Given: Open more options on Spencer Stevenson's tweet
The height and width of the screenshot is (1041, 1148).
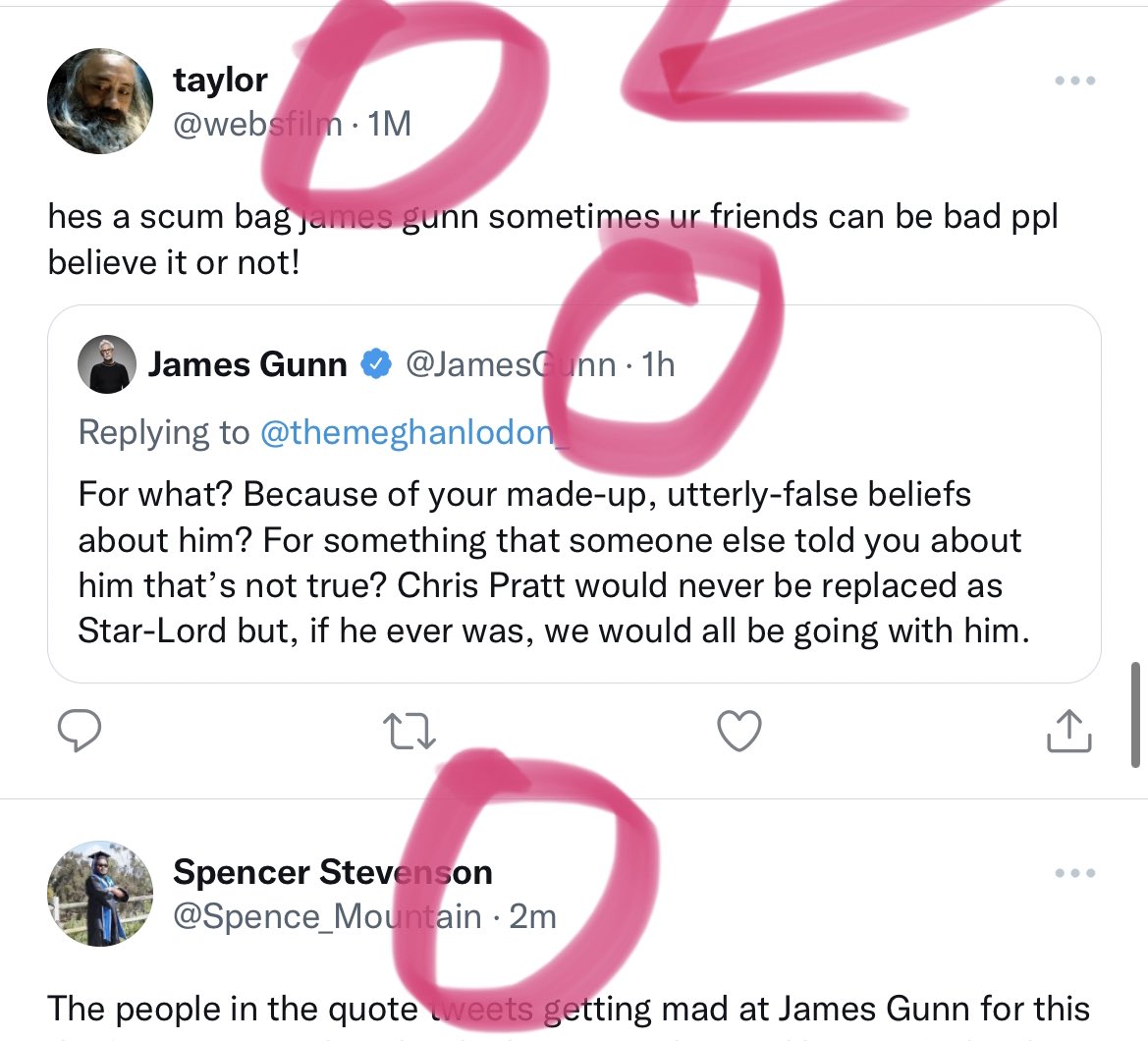Looking at the screenshot, I should pos(1074,873).
